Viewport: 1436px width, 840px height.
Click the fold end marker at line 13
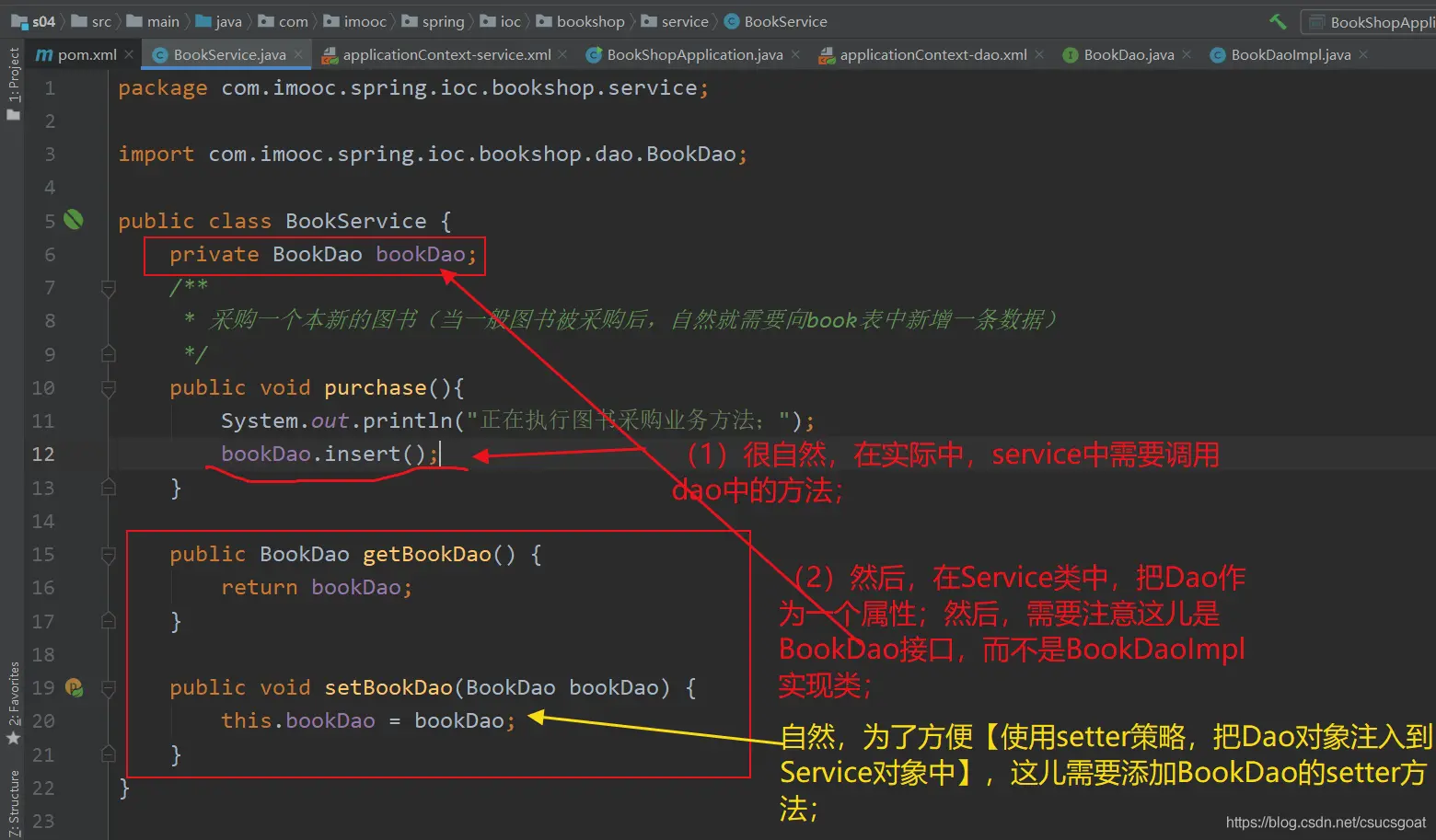108,488
